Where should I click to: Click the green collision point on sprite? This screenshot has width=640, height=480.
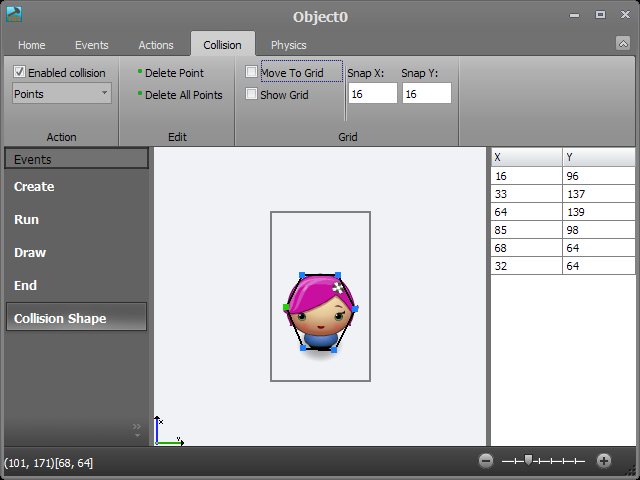coord(286,307)
